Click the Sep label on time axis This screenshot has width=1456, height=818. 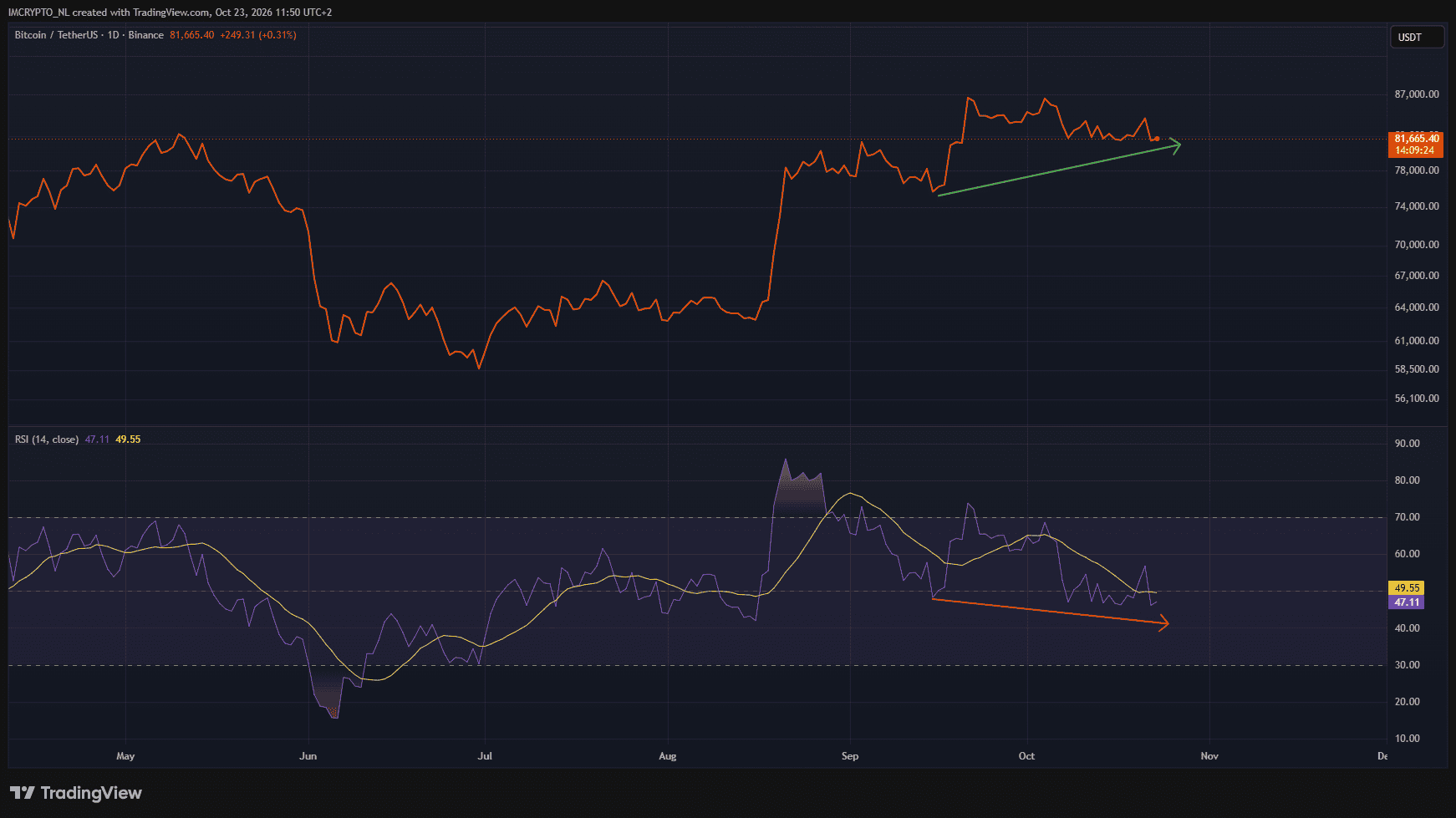pos(850,756)
